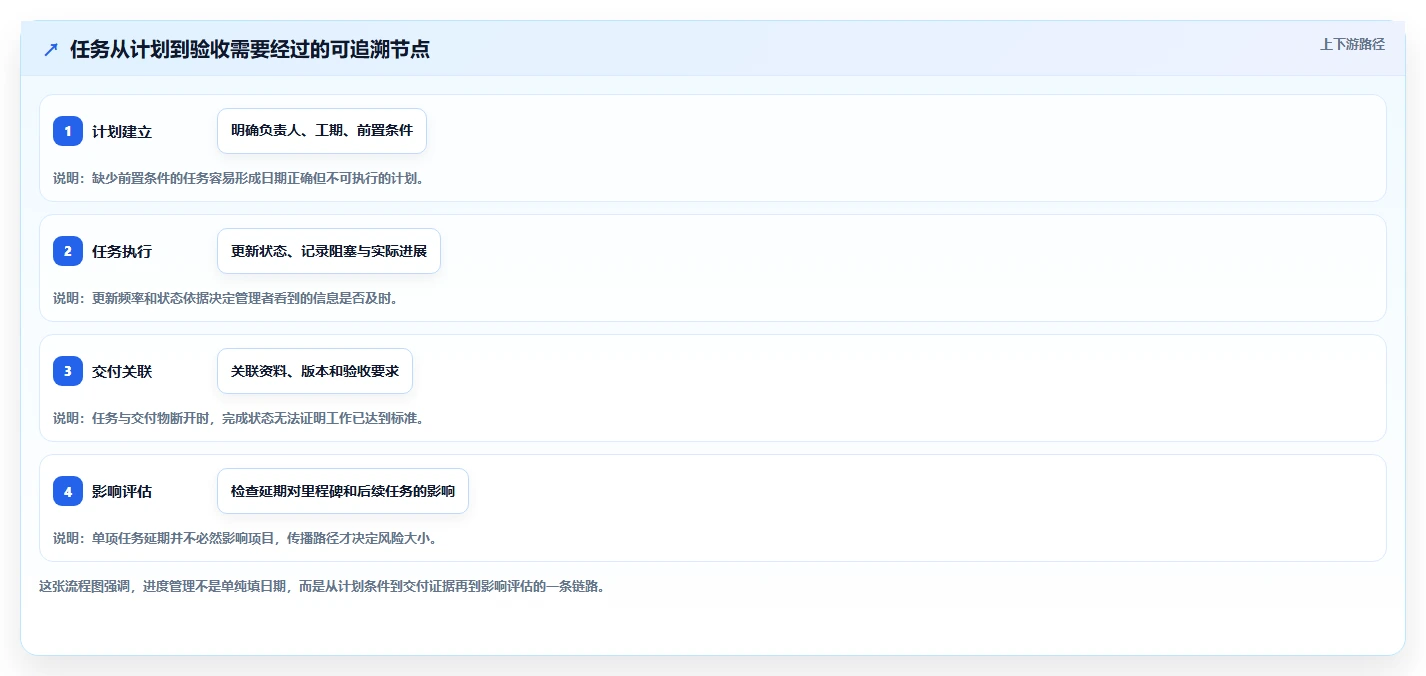The height and width of the screenshot is (676, 1426).
Task: Click the 上下游路径 label in the header
Action: click(1352, 44)
